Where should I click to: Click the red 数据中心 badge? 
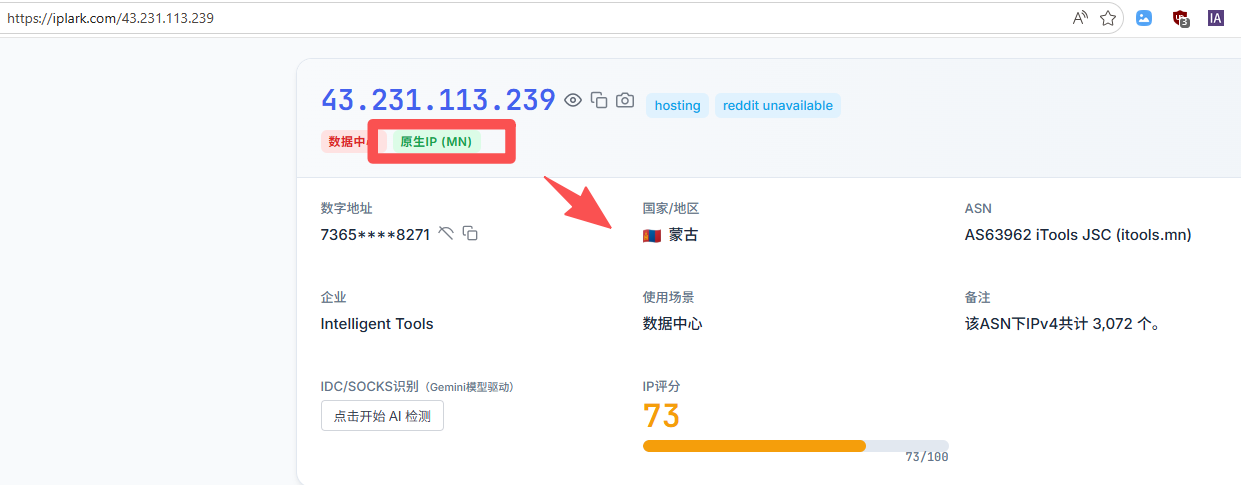click(x=345, y=142)
